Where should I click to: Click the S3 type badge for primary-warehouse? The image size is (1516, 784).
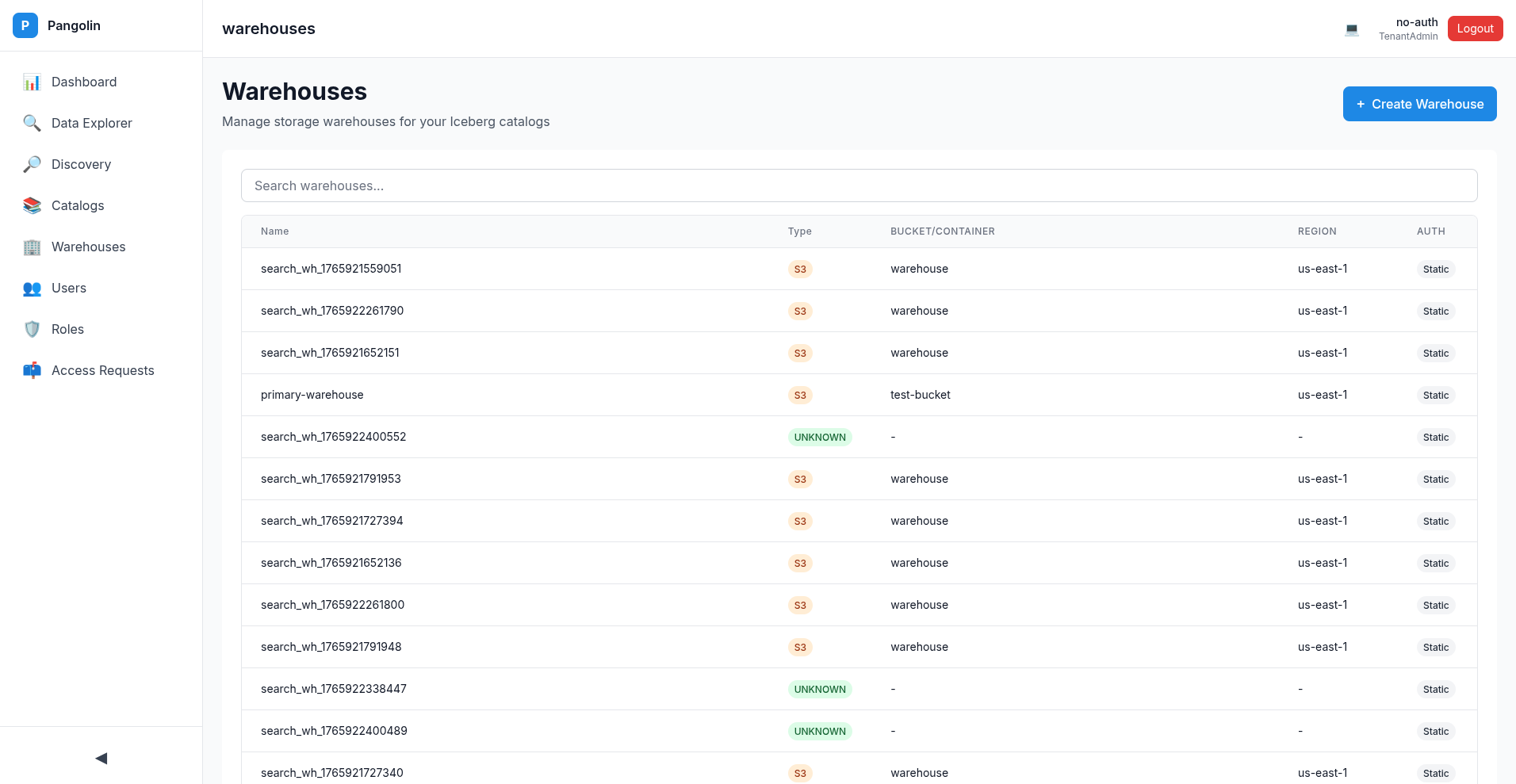[x=800, y=395]
